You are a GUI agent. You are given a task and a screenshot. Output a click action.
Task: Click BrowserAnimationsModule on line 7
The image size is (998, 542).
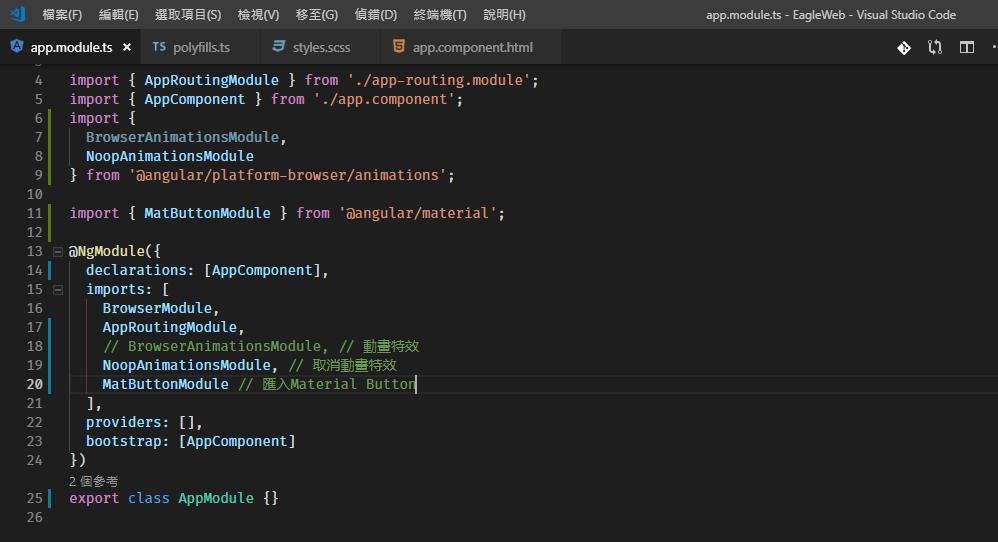pyautogui.click(x=182, y=137)
